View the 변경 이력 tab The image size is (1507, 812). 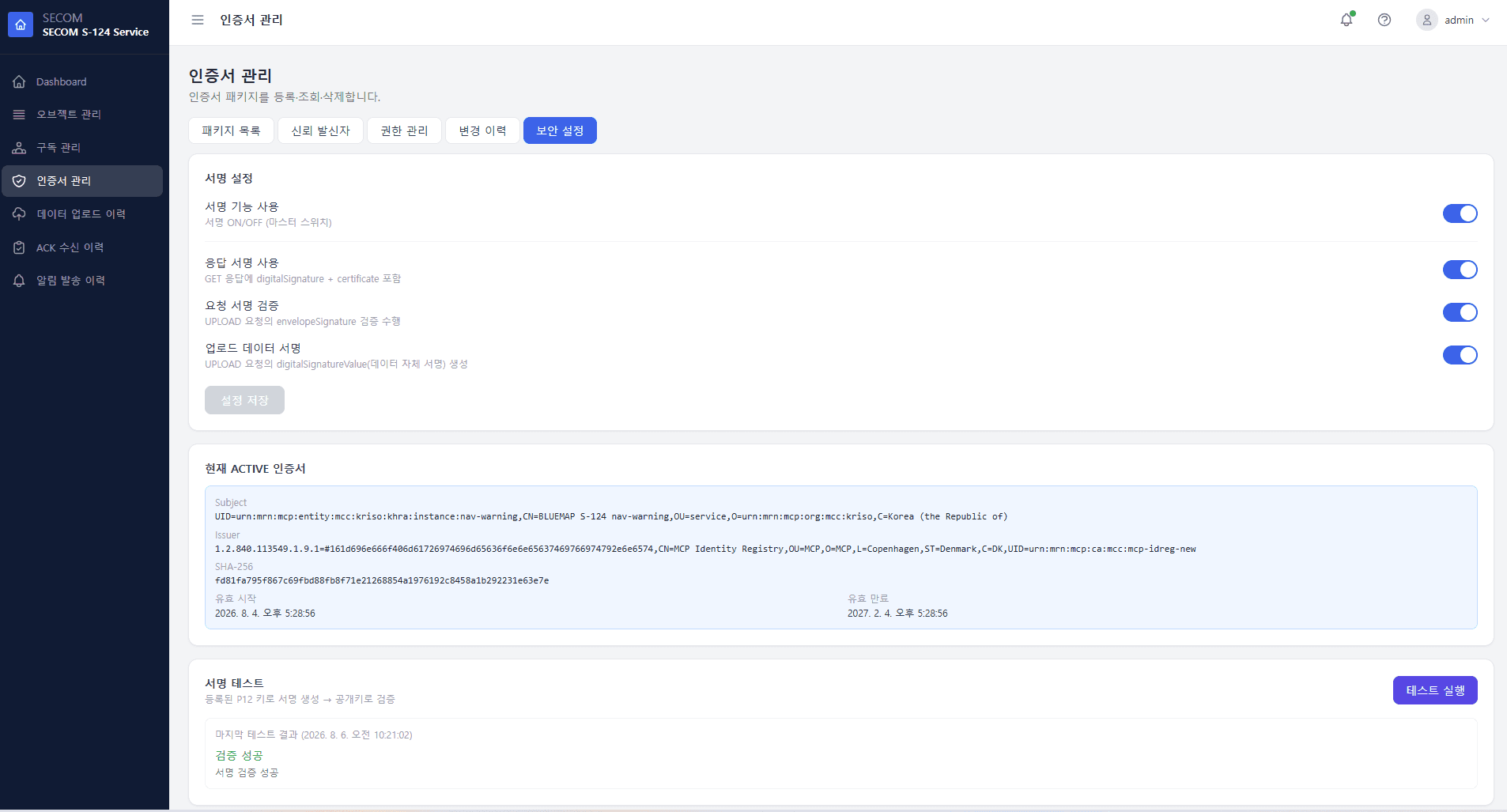tap(482, 130)
